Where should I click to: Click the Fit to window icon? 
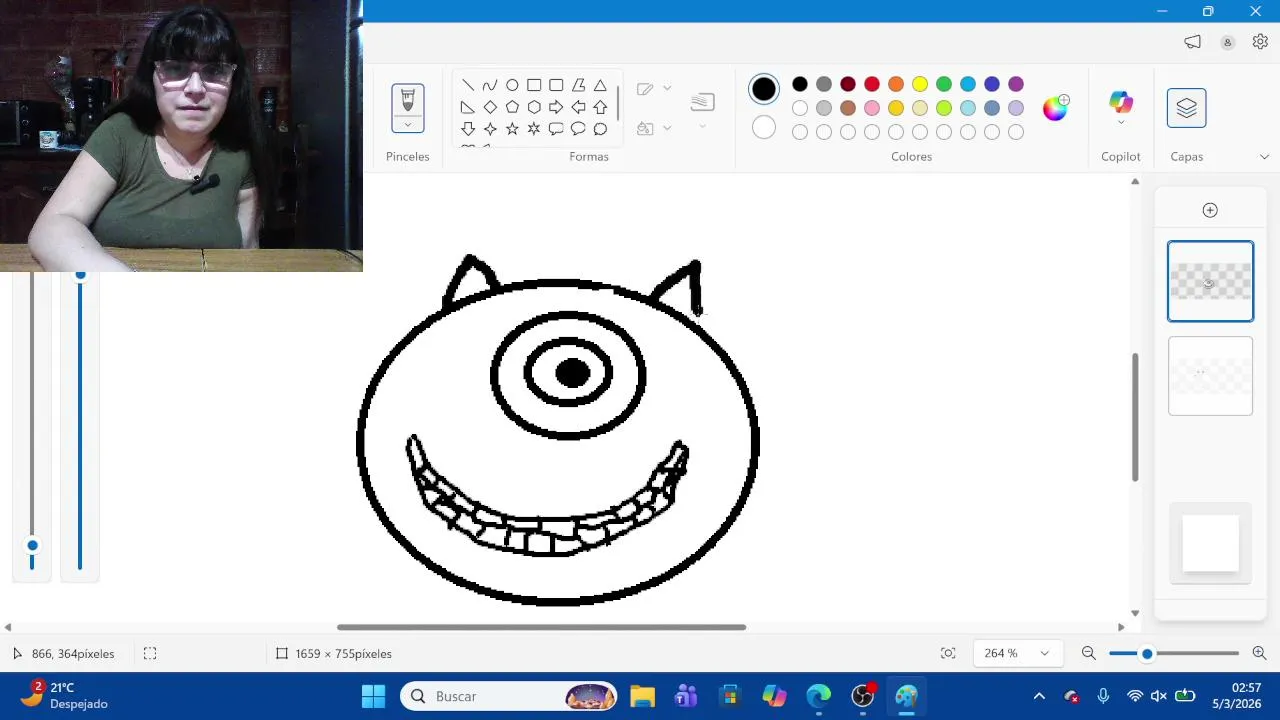click(x=948, y=653)
